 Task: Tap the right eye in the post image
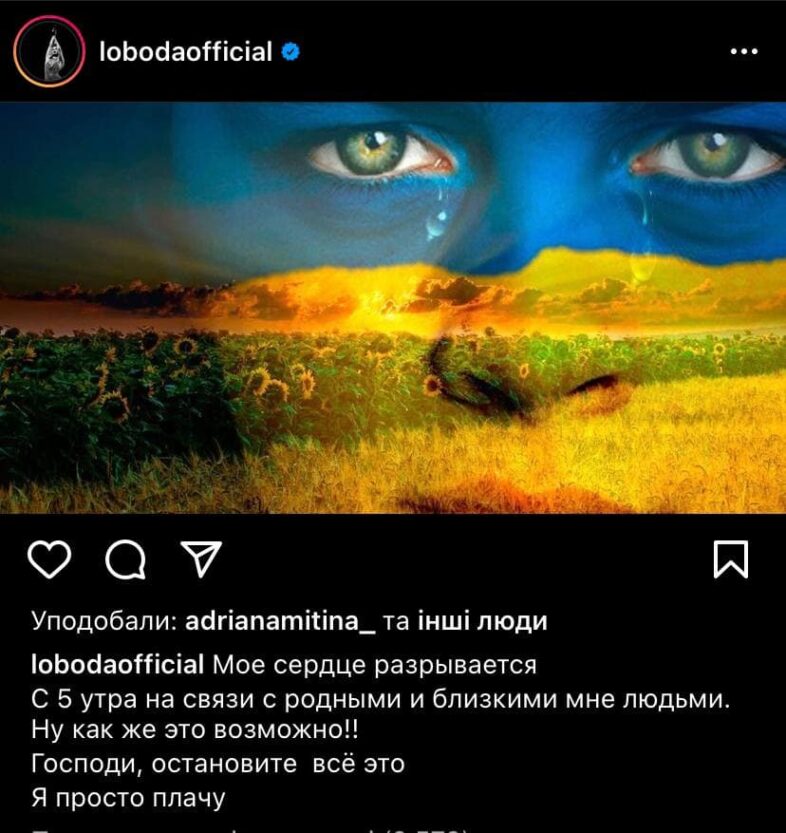[x=706, y=154]
